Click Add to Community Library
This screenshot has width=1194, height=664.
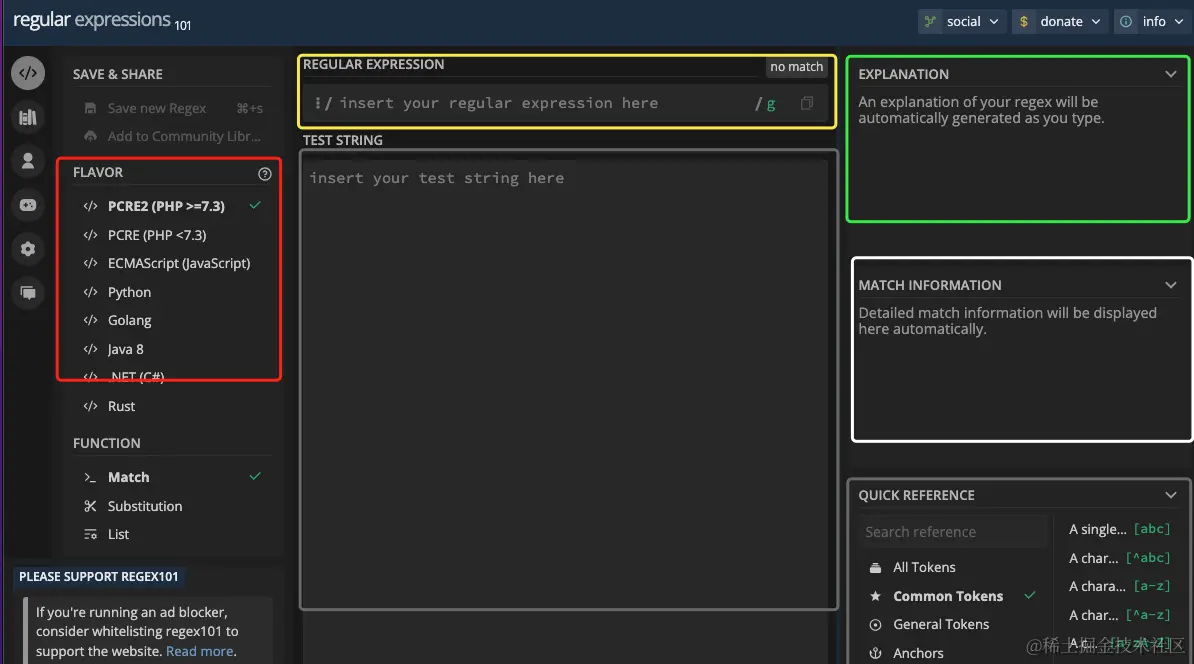pyautogui.click(x=173, y=136)
